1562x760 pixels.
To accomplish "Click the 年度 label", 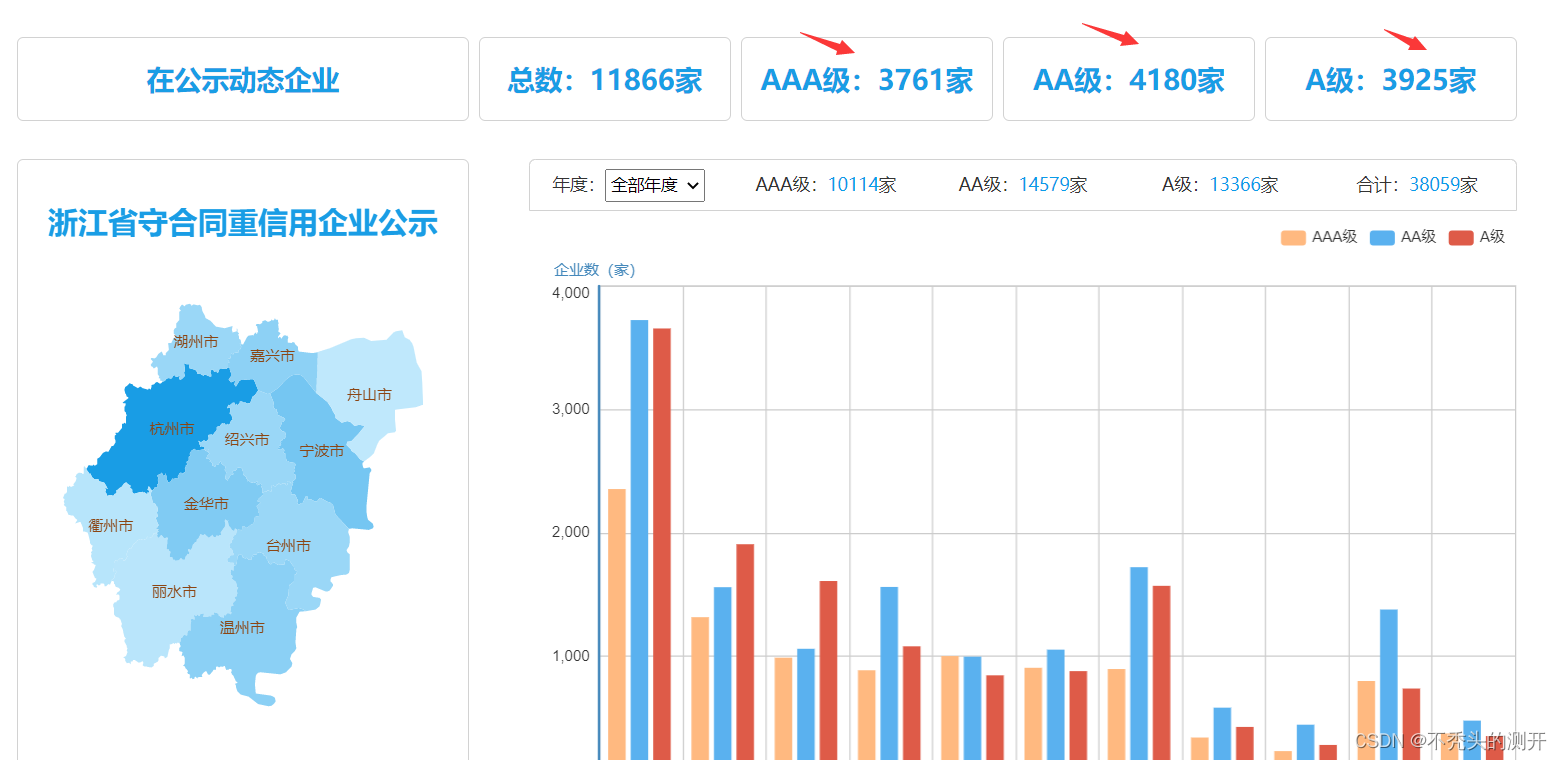I will 573,185.
